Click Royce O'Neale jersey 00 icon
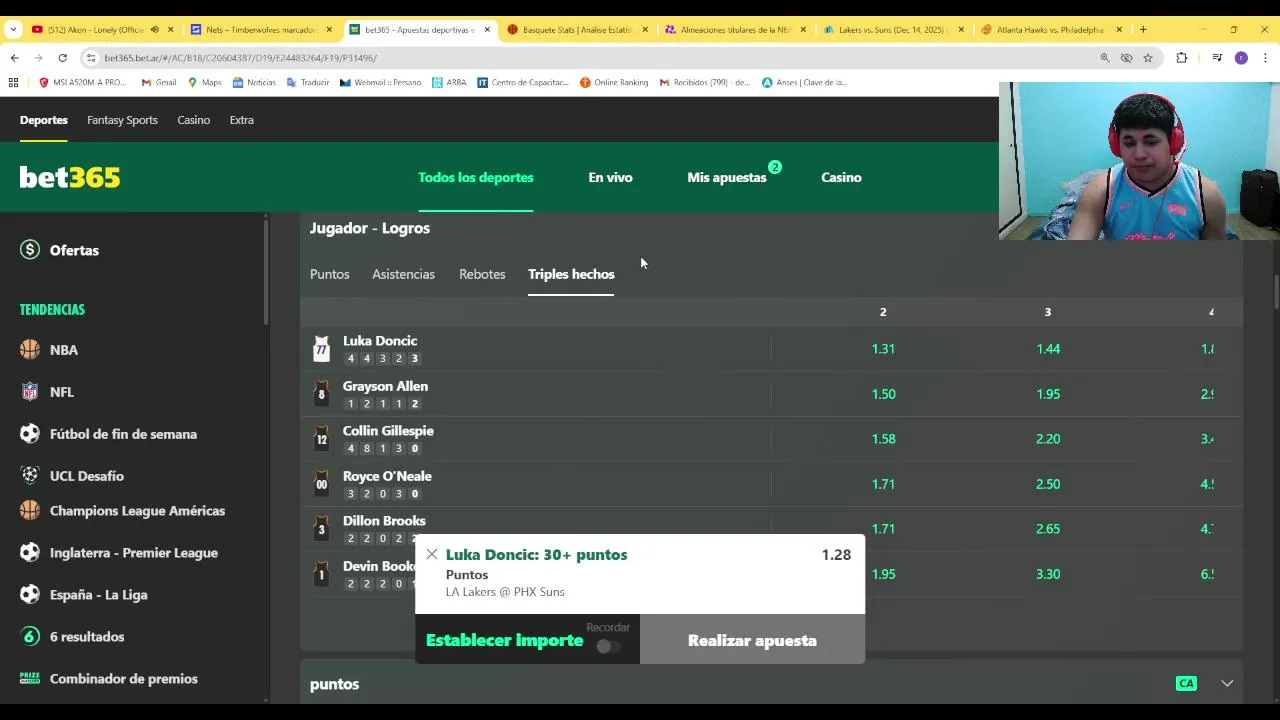Image resolution: width=1280 pixels, height=720 pixels. pyautogui.click(x=321, y=484)
